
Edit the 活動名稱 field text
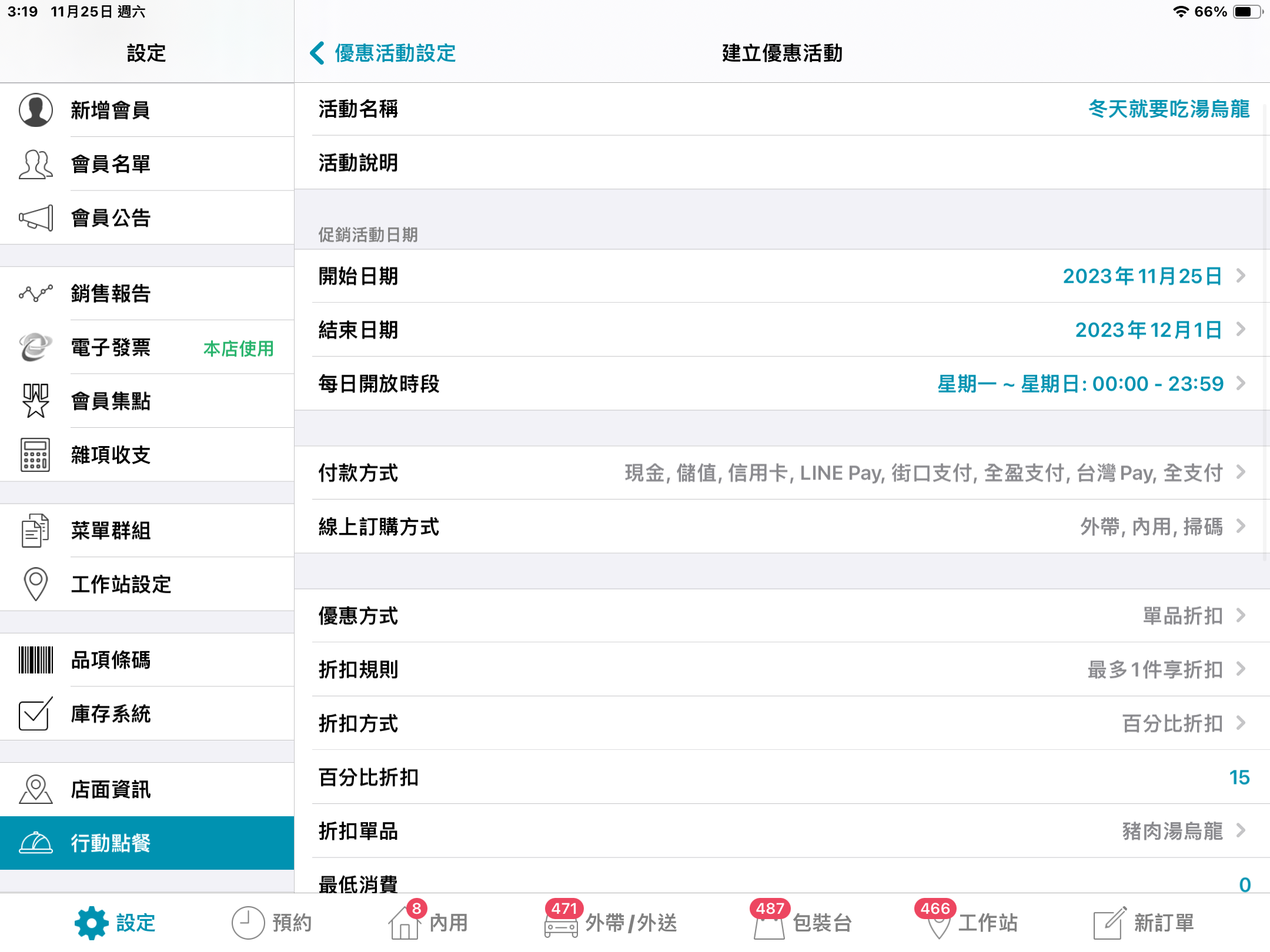pyautogui.click(x=1169, y=109)
